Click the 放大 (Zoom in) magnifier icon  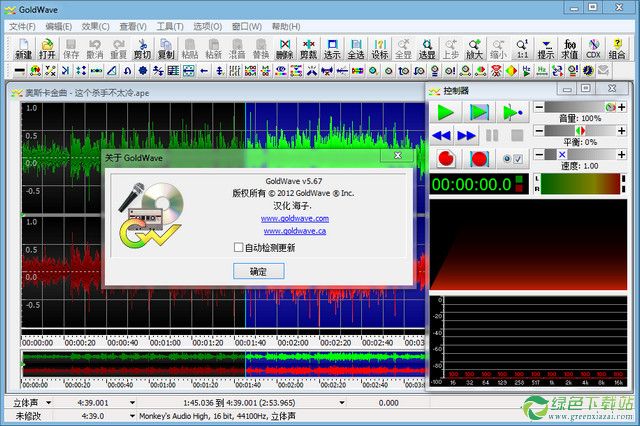pyautogui.click(x=474, y=49)
